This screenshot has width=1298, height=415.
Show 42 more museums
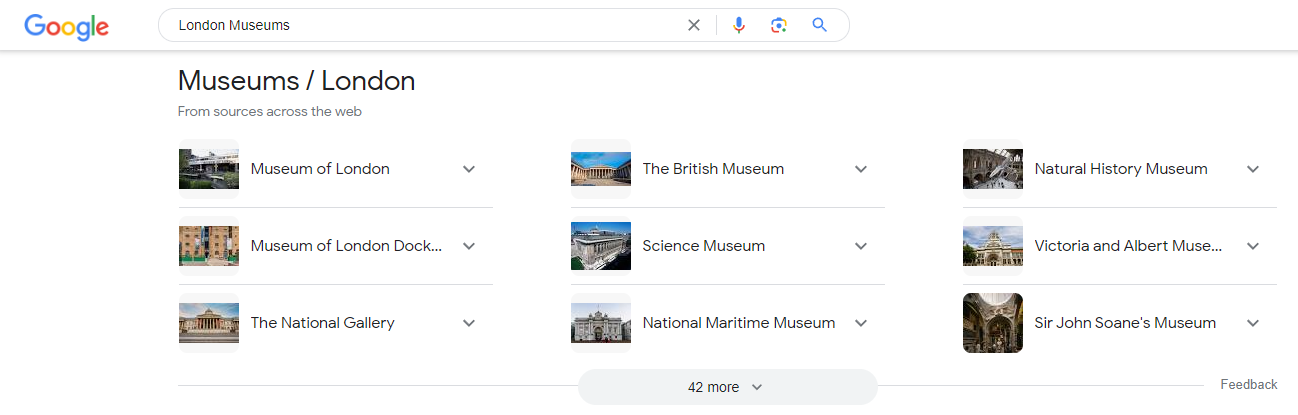727,387
